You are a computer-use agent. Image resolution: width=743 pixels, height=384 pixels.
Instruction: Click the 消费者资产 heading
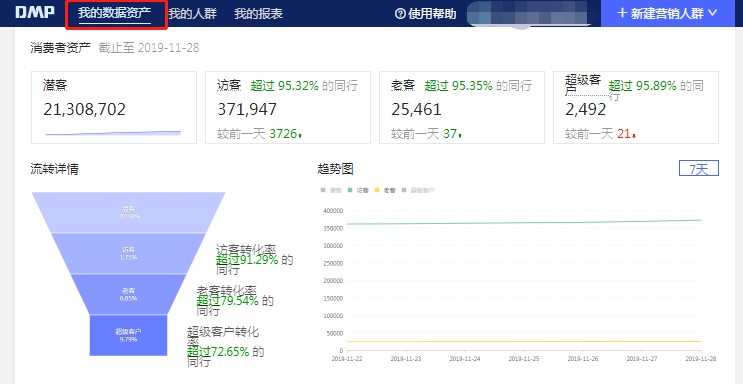[x=60, y=48]
